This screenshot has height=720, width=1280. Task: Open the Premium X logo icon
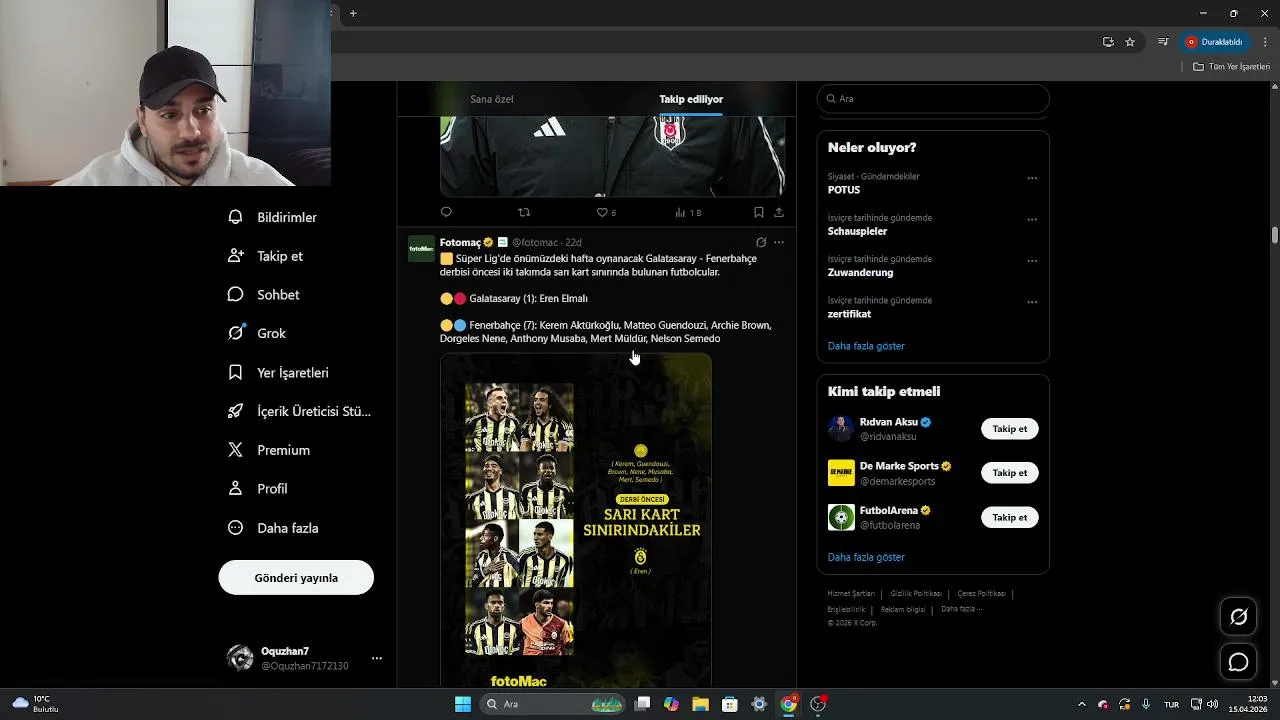(236, 450)
